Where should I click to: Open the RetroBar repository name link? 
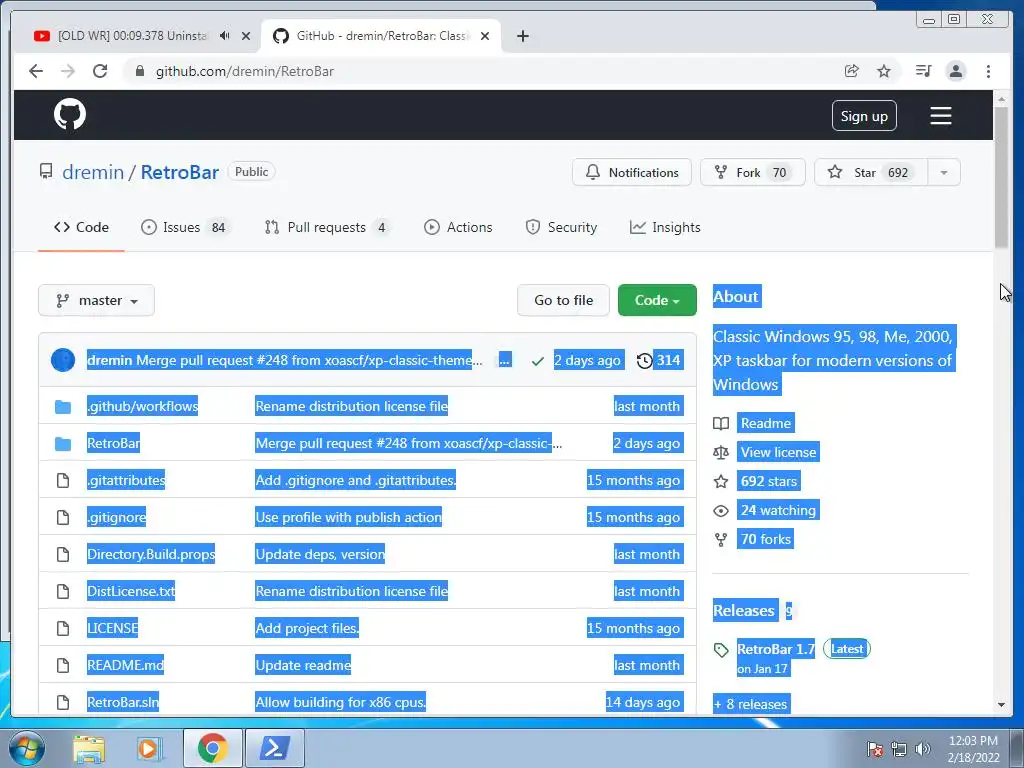pyautogui.click(x=180, y=172)
